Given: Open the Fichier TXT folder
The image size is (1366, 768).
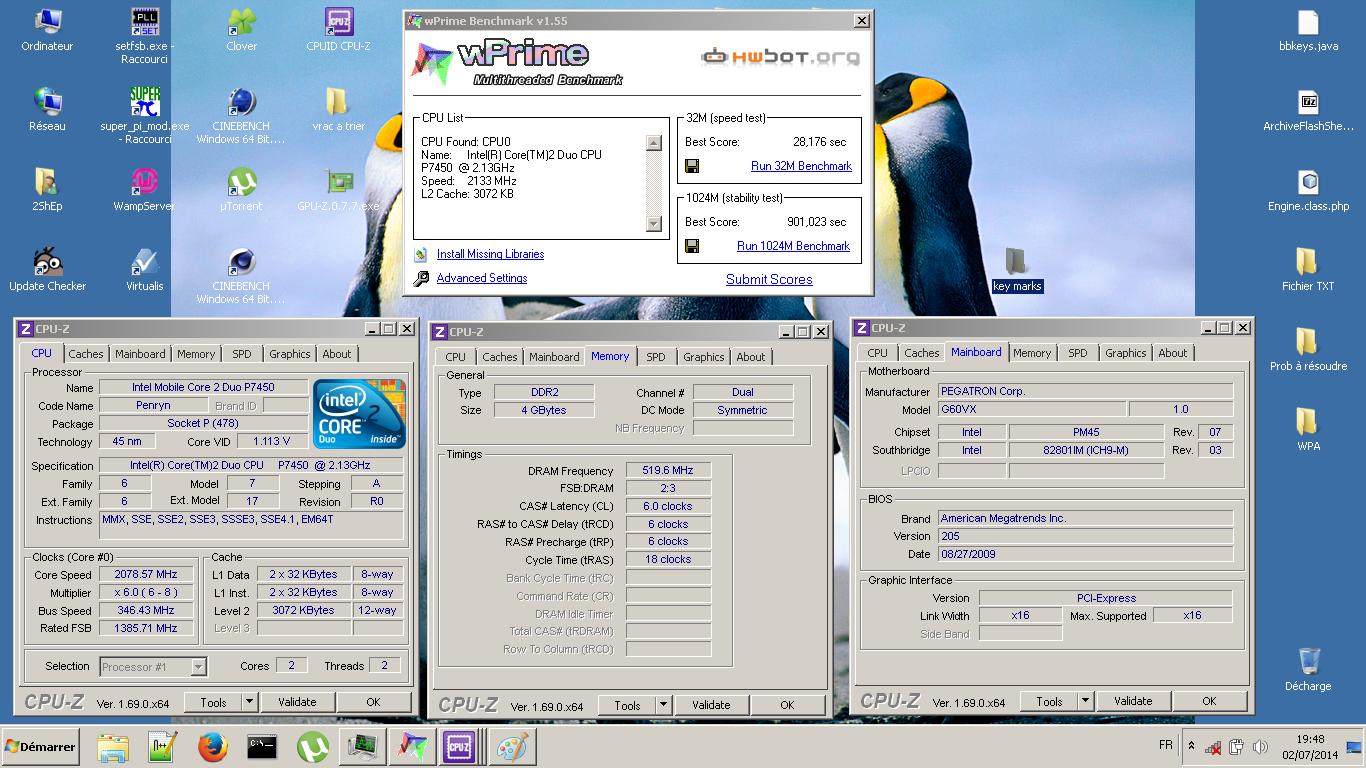Looking at the screenshot, I should (x=1308, y=270).
